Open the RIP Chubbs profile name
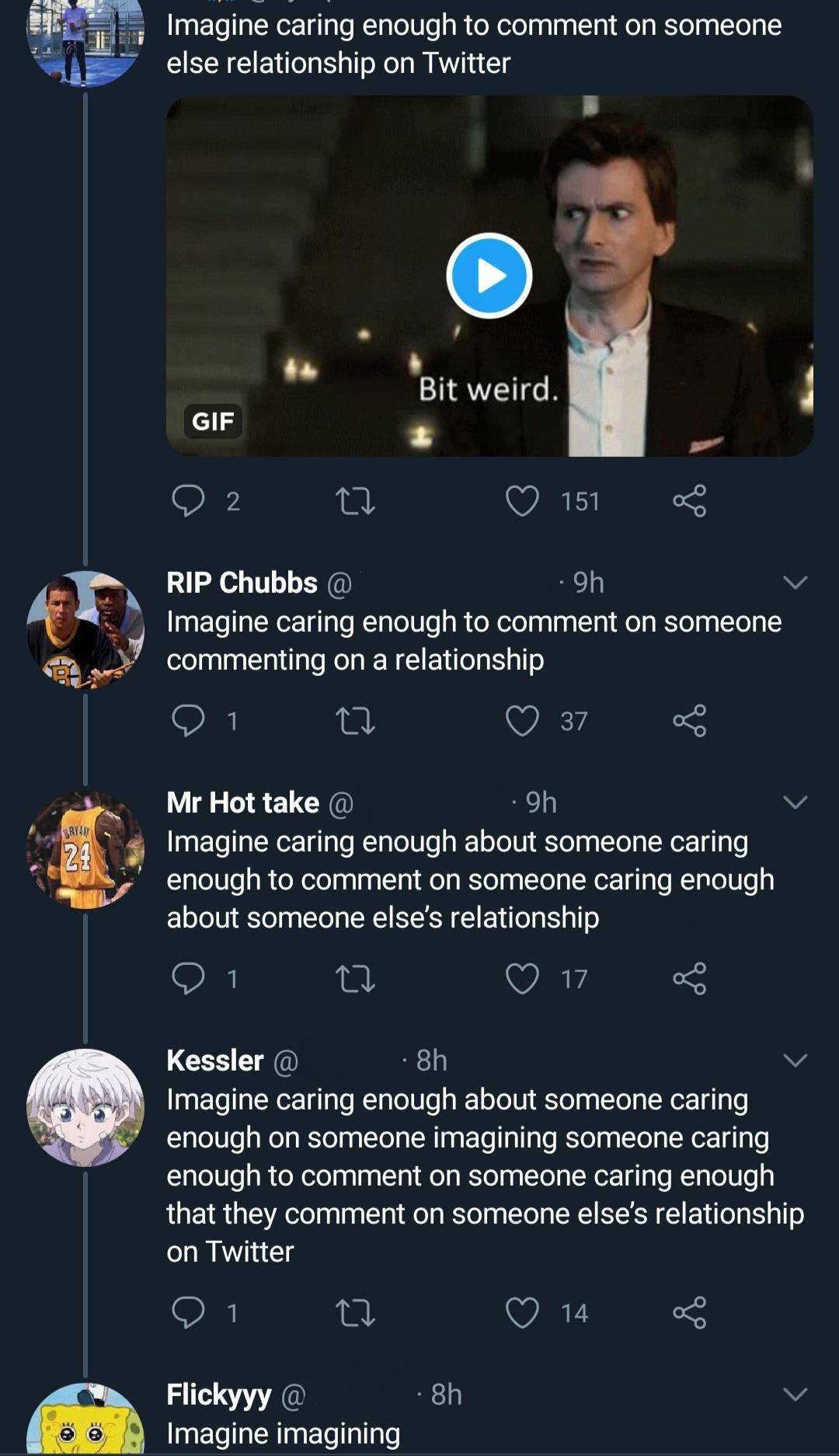The image size is (839, 1456). 242,583
